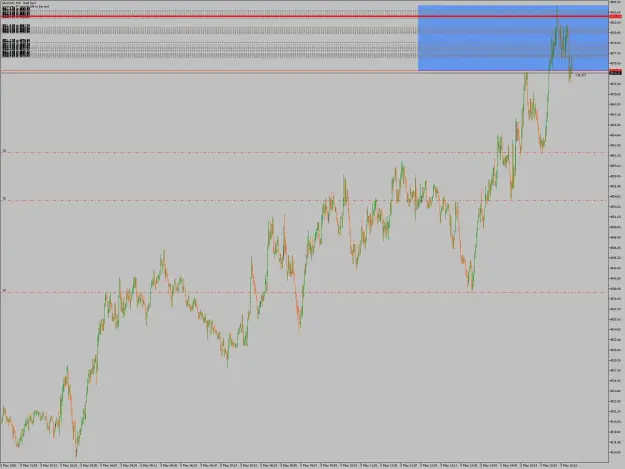Select the uppermost dashed pink level line
Viewport: 625px width, 469px height.
tap(305, 153)
